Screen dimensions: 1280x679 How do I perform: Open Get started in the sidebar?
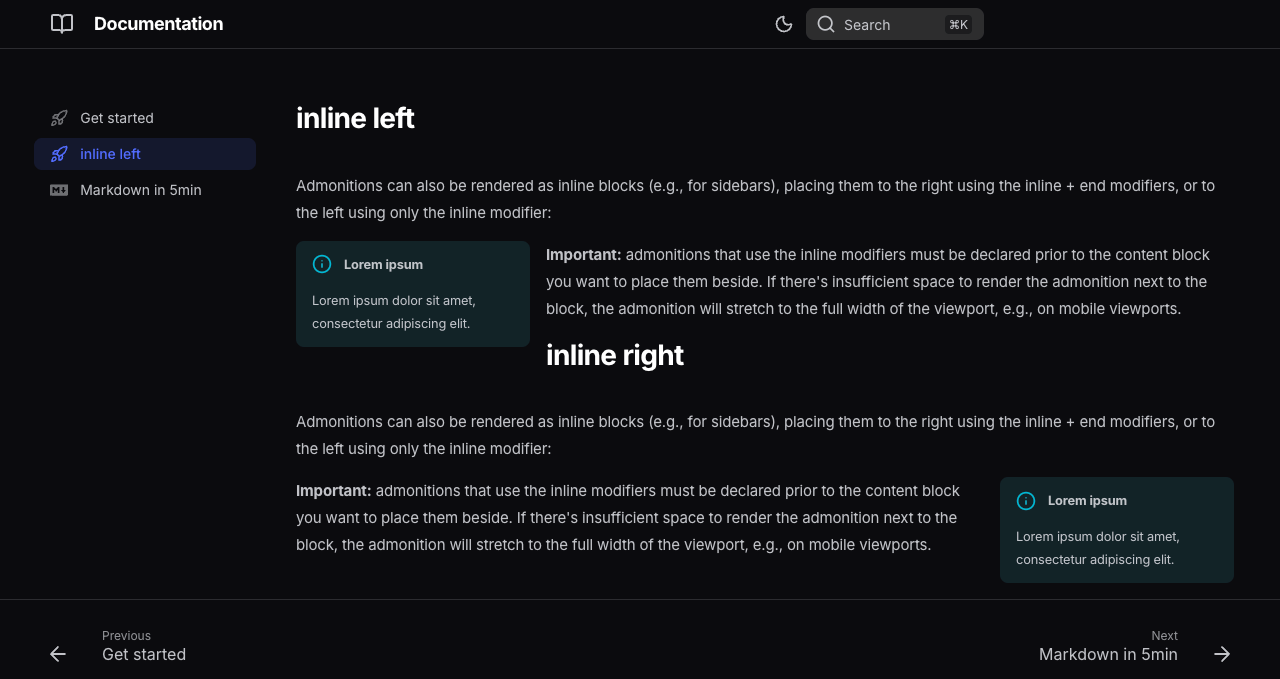point(117,118)
